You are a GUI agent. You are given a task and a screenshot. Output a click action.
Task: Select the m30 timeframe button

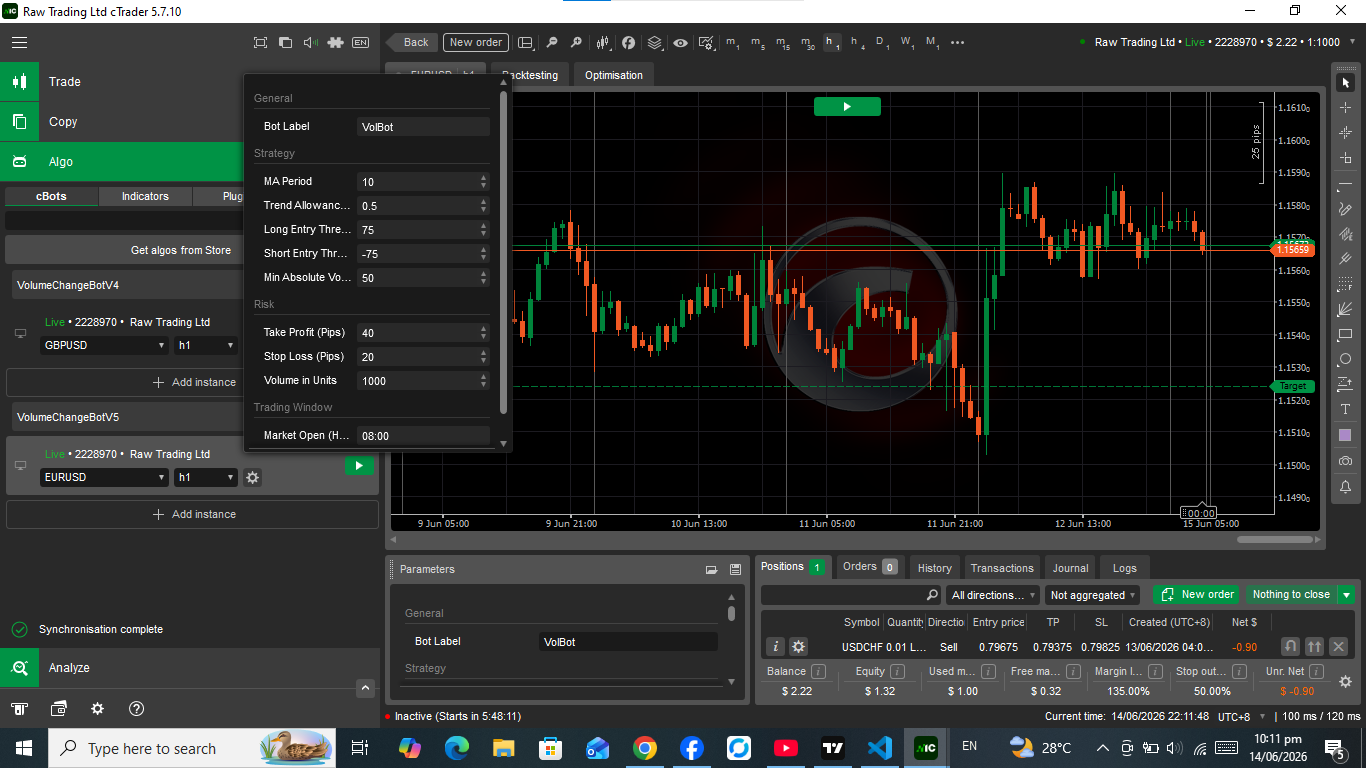(x=807, y=42)
